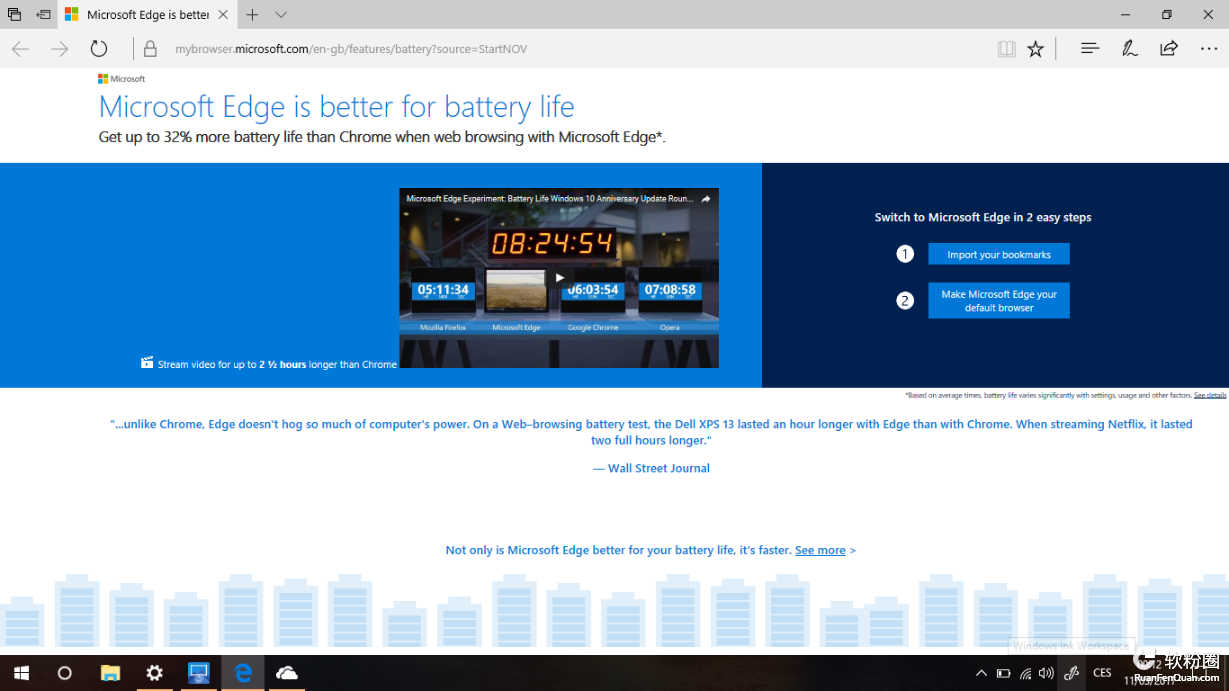The image size is (1229, 691).
Task: Click the Reading view book icon
Action: pos(1006,49)
